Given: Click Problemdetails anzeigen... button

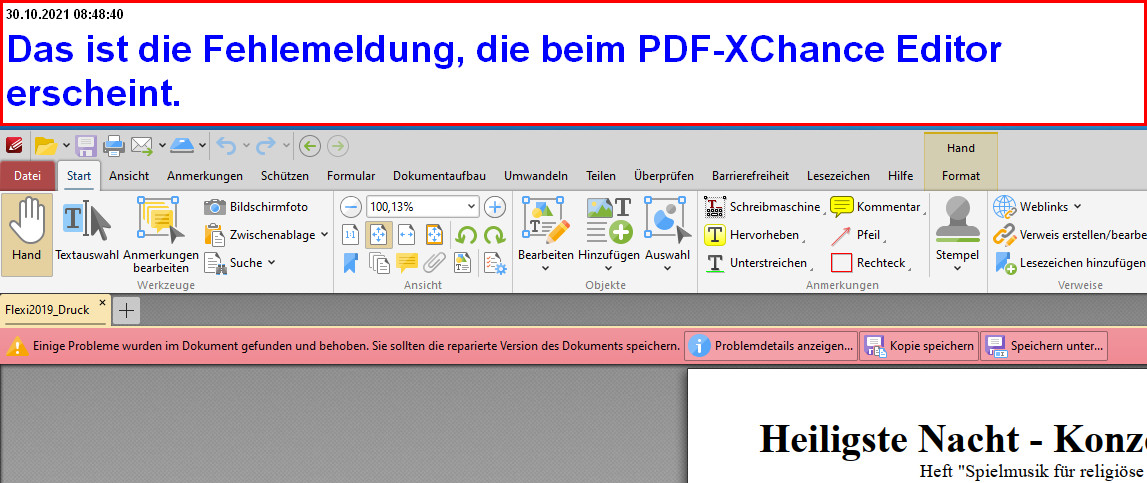Looking at the screenshot, I should coord(771,345).
